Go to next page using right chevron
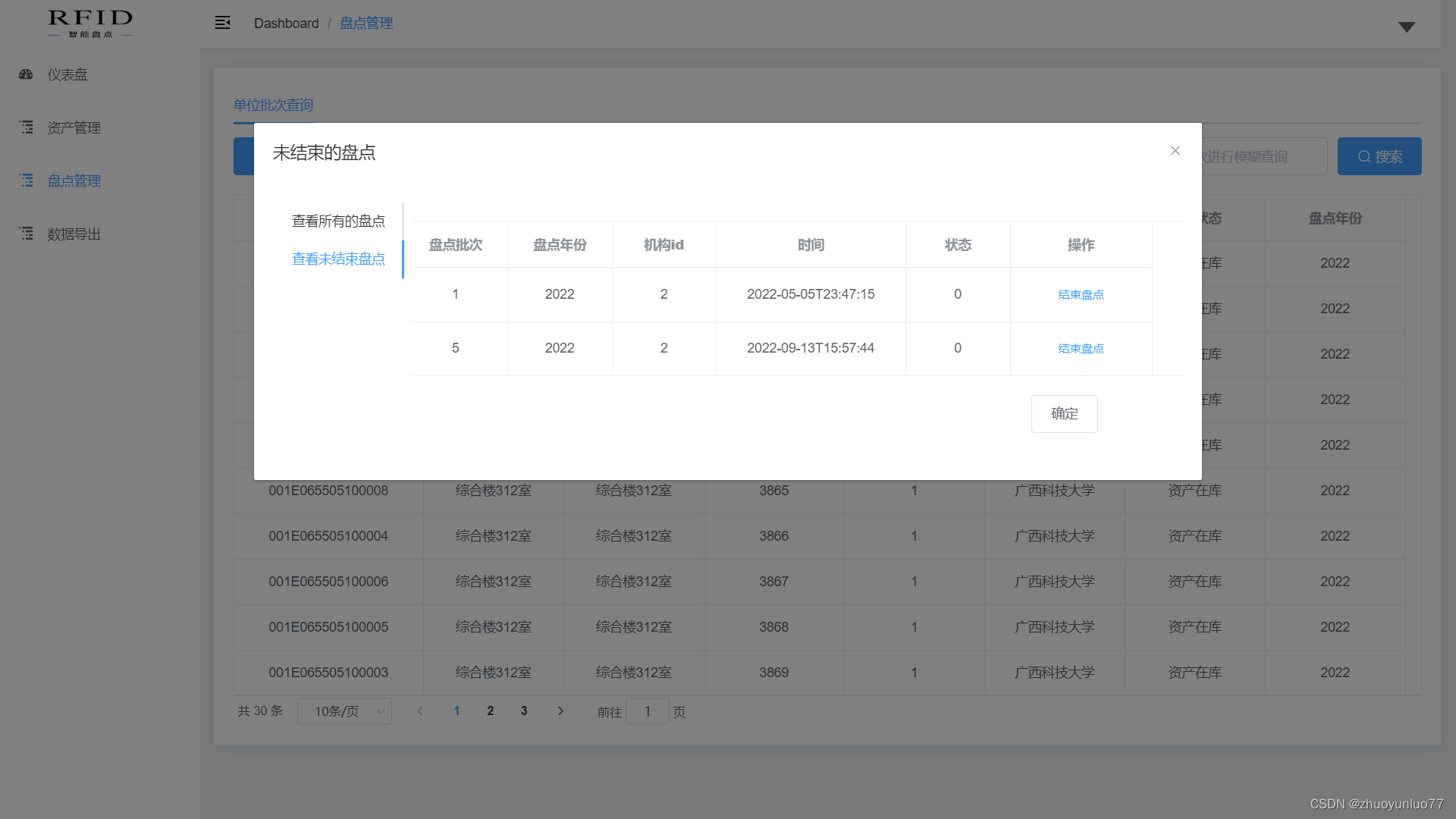Image resolution: width=1456 pixels, height=819 pixels. (x=560, y=711)
